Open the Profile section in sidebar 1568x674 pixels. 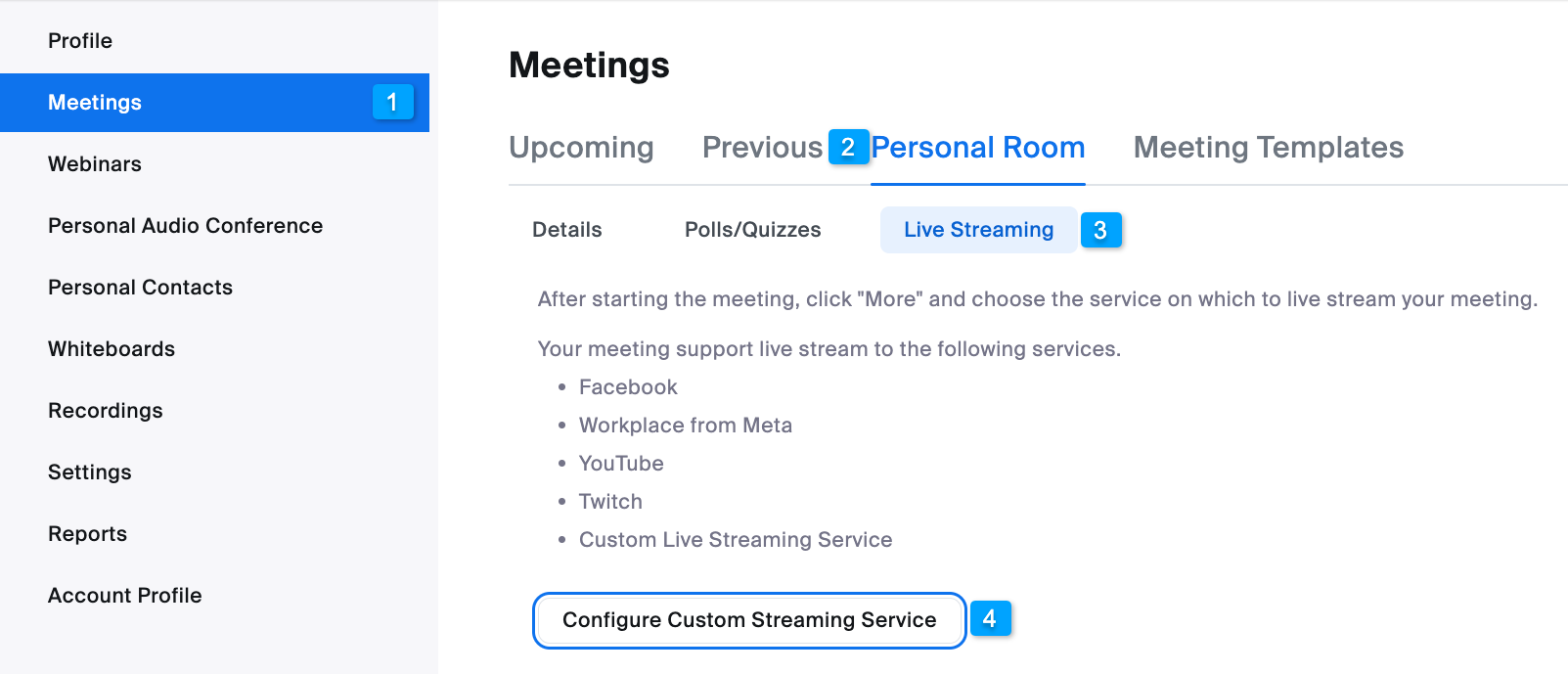coord(80,40)
